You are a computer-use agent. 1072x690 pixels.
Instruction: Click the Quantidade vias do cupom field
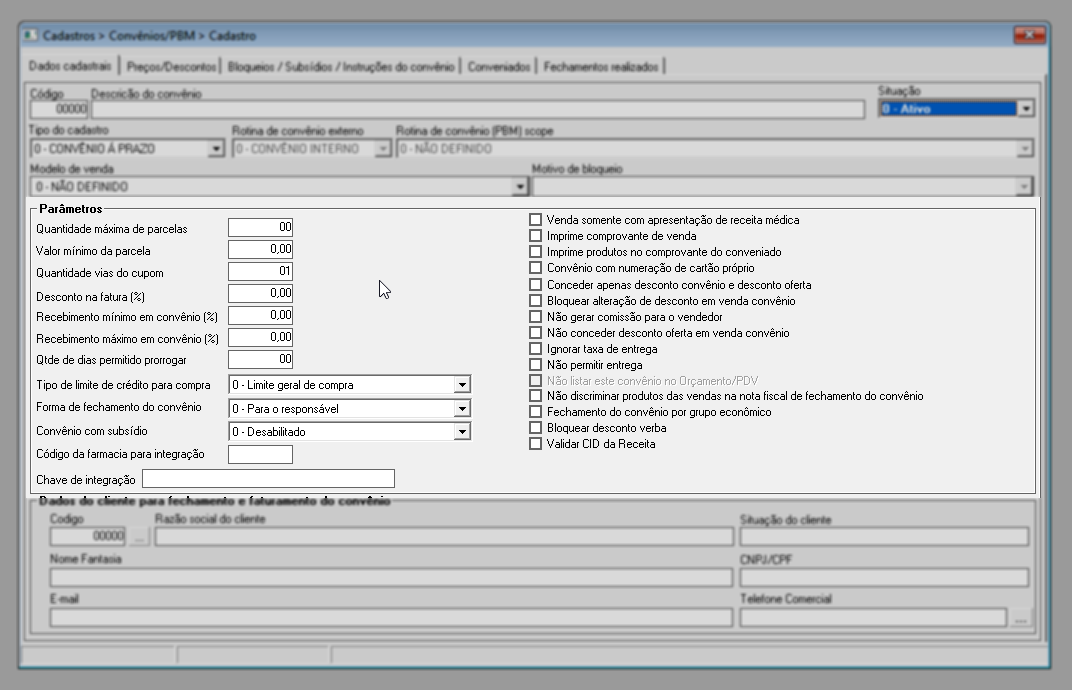tap(260, 271)
